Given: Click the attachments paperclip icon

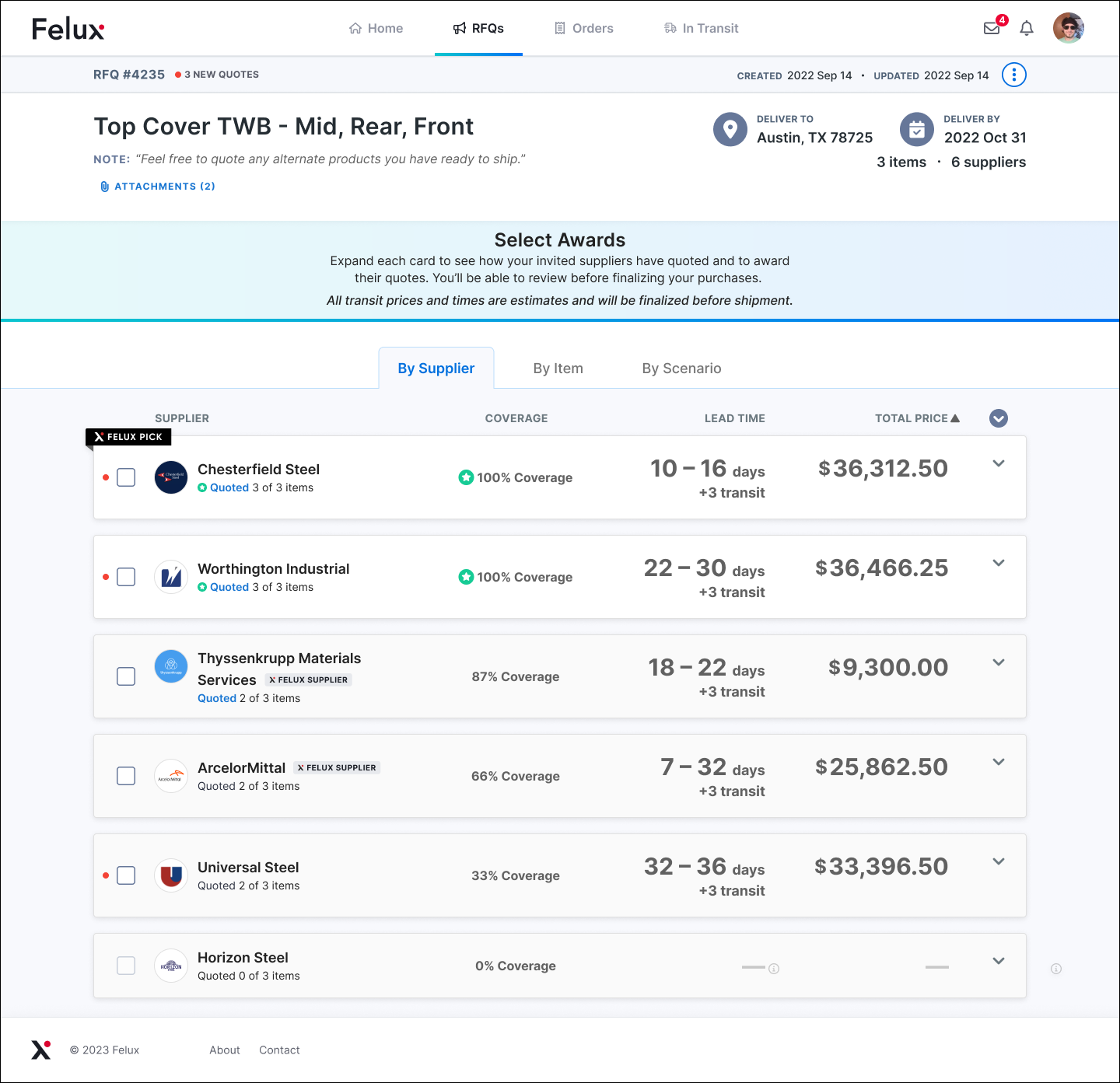Looking at the screenshot, I should pyautogui.click(x=104, y=187).
